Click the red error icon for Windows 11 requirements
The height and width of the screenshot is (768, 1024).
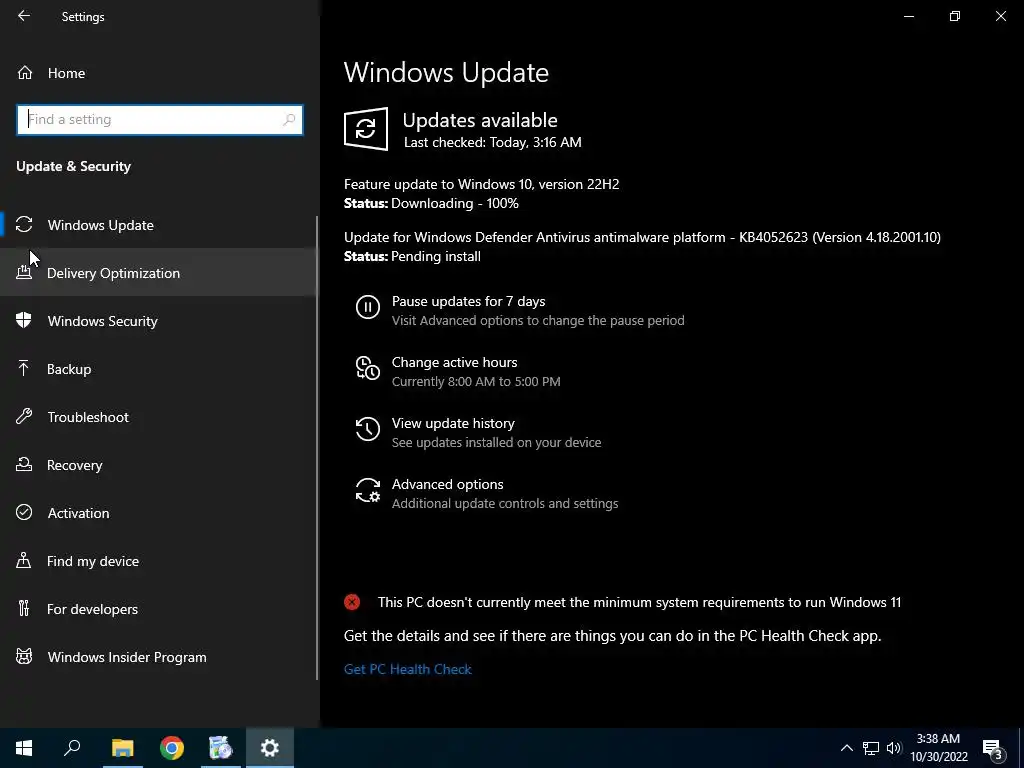pyautogui.click(x=352, y=602)
